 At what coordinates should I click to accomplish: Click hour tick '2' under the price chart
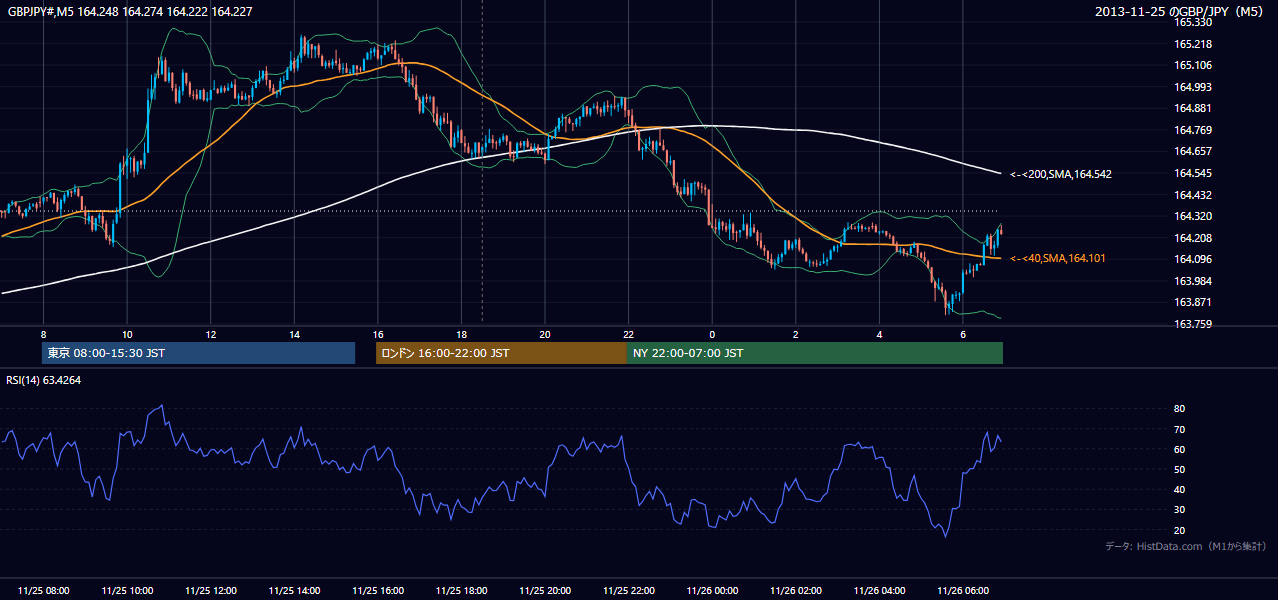tap(796, 334)
